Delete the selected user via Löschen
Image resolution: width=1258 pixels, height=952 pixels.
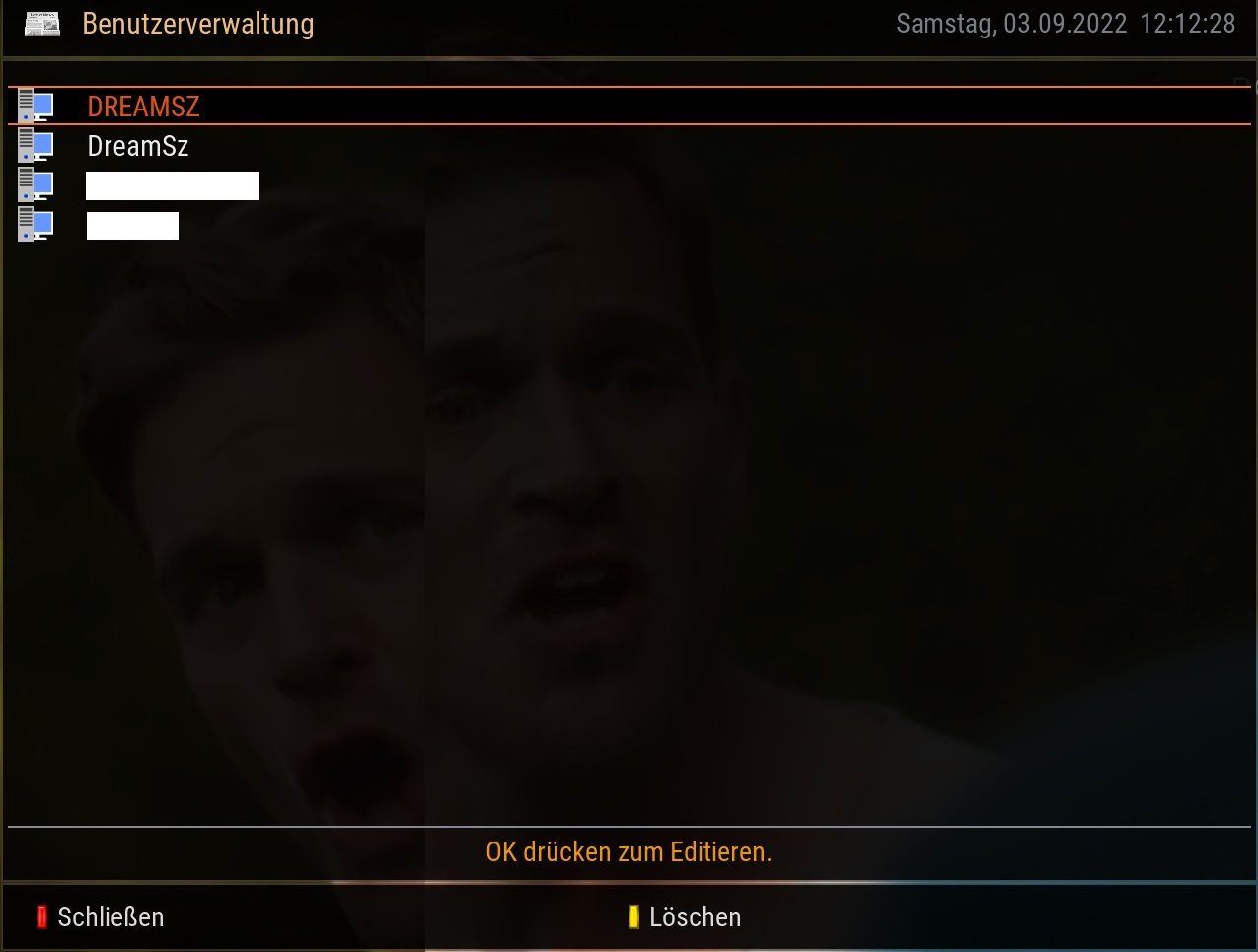695,916
